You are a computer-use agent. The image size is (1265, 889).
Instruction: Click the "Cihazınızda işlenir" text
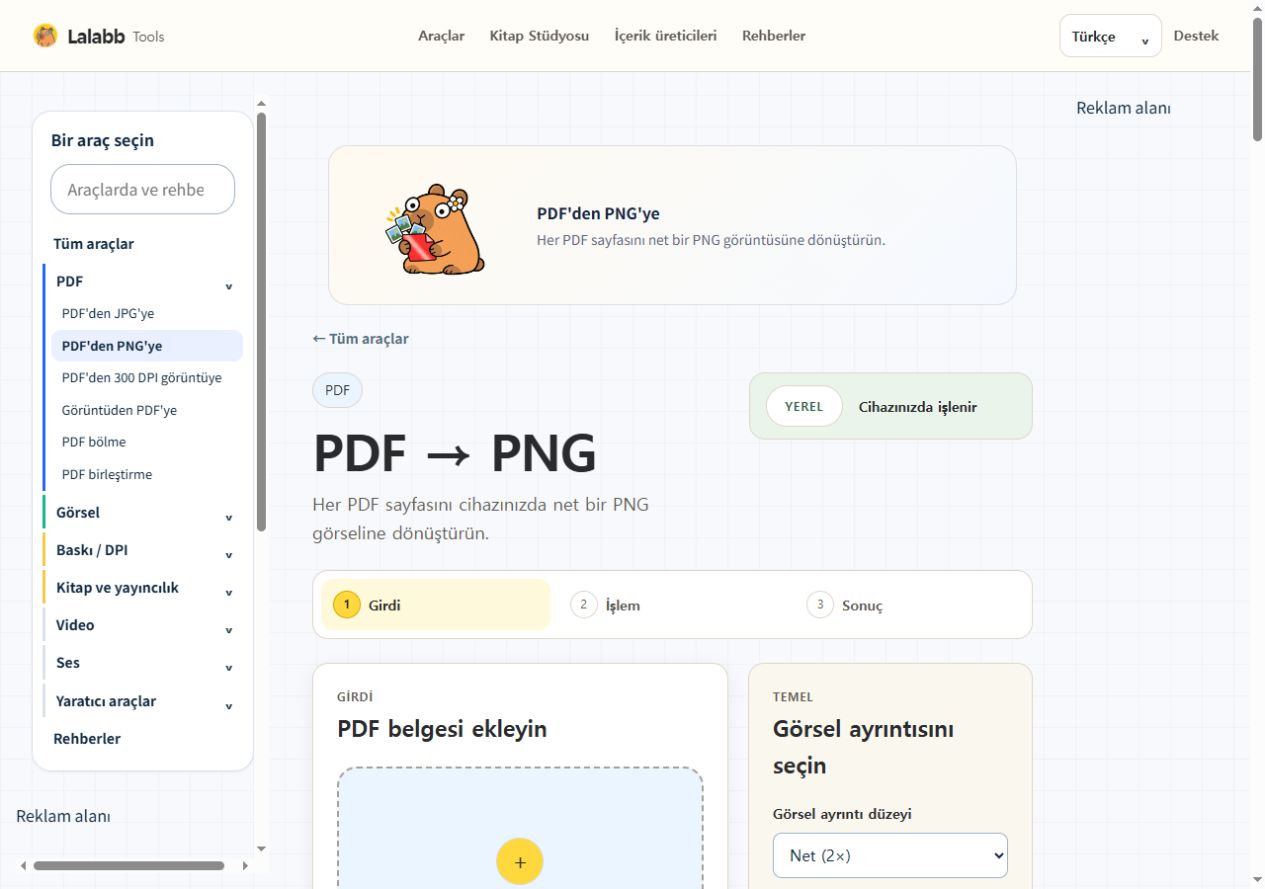coord(918,407)
